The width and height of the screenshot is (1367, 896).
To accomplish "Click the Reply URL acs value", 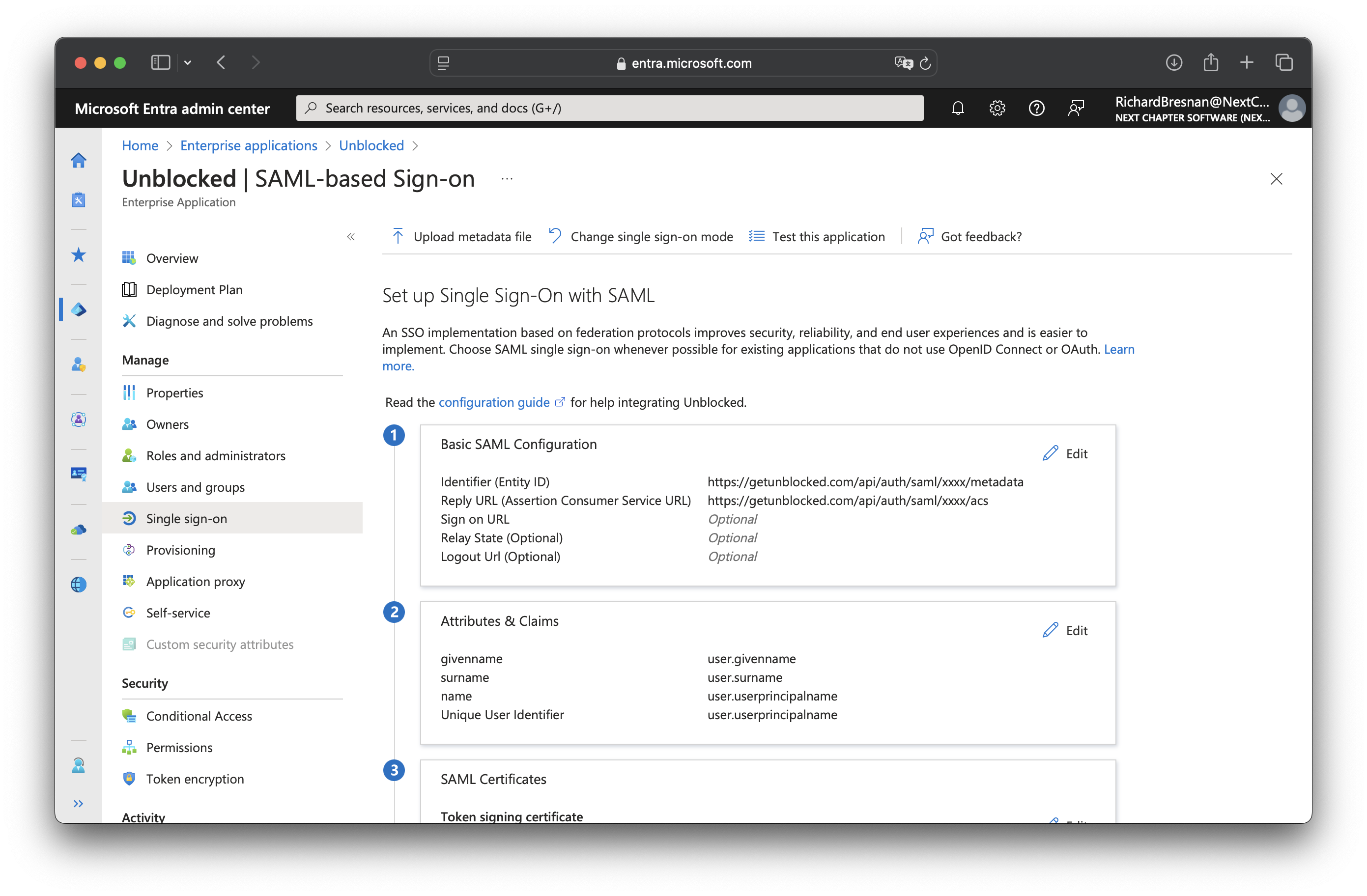I will coord(848,501).
